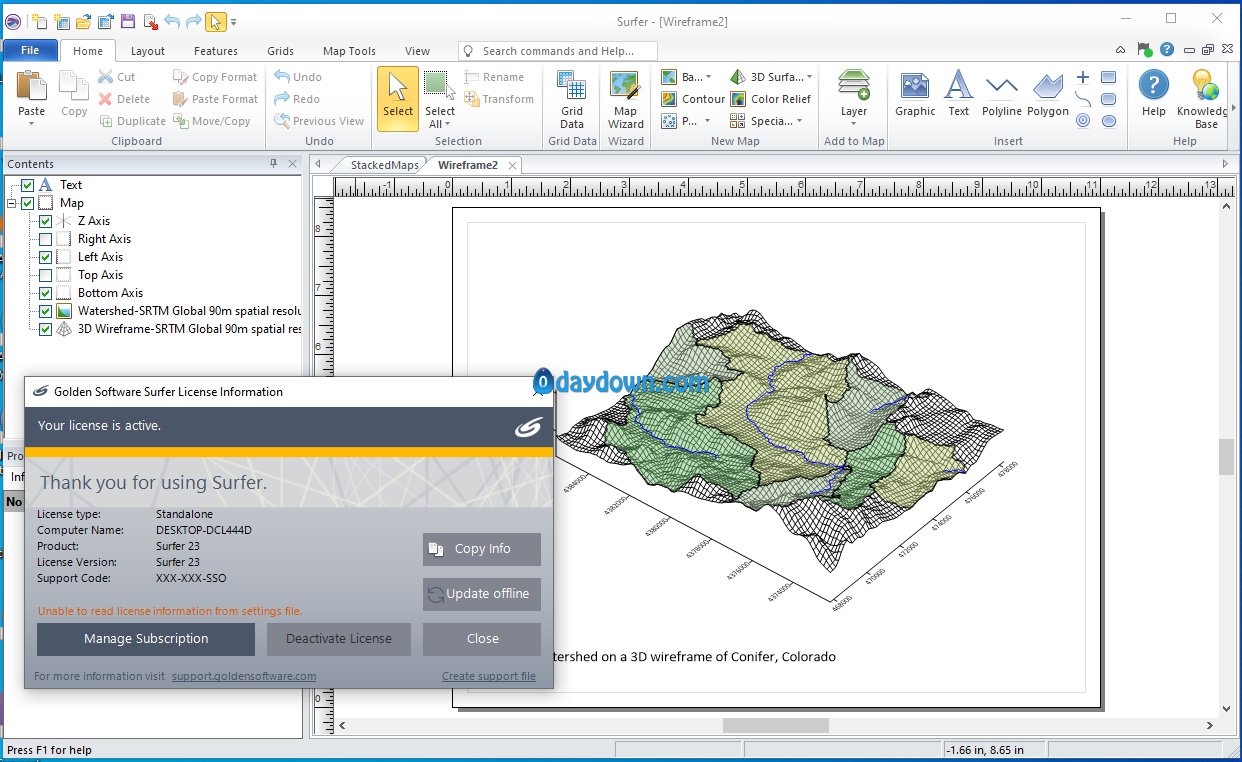Click Duplicate in the Clipboard group
Image resolution: width=1242 pixels, height=762 pixels.
pyautogui.click(x=133, y=121)
